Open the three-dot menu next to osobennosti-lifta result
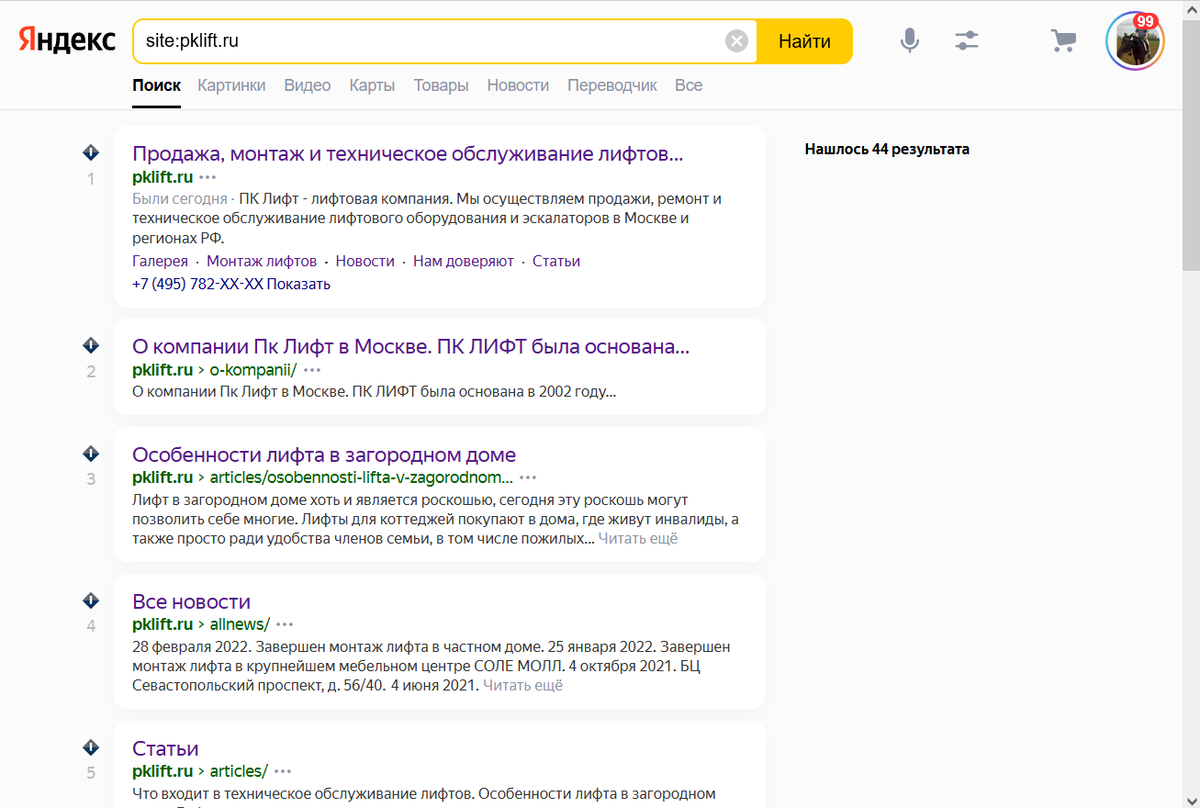Screen dimensions: 1200x808 tap(528, 477)
